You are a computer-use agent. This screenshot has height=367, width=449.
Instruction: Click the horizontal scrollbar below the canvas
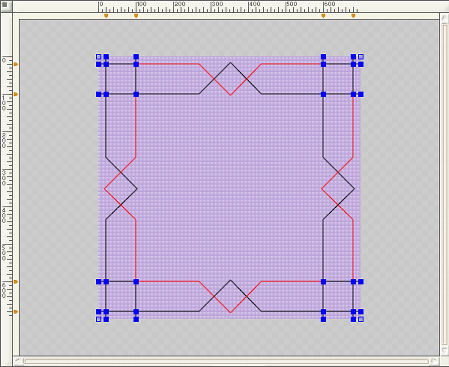pos(226,361)
